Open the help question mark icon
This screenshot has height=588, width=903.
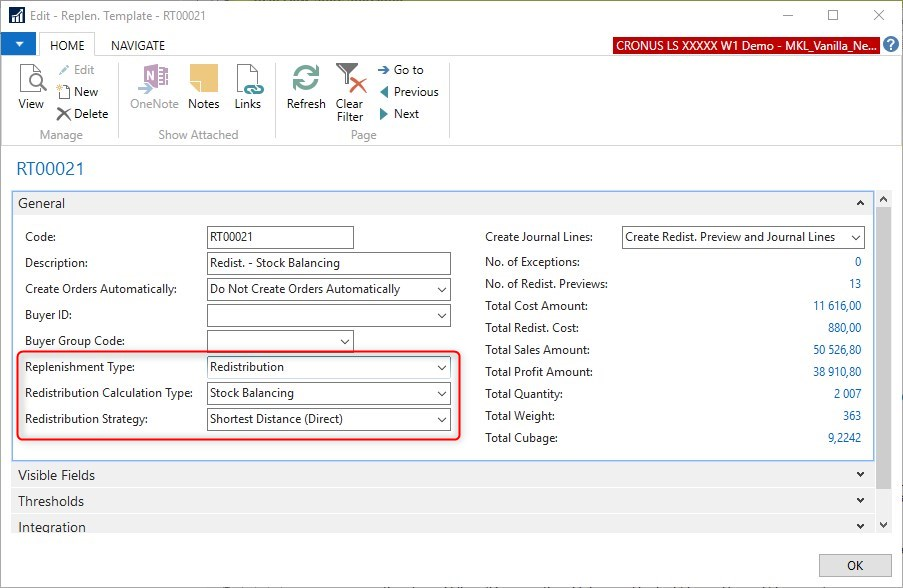tap(891, 45)
